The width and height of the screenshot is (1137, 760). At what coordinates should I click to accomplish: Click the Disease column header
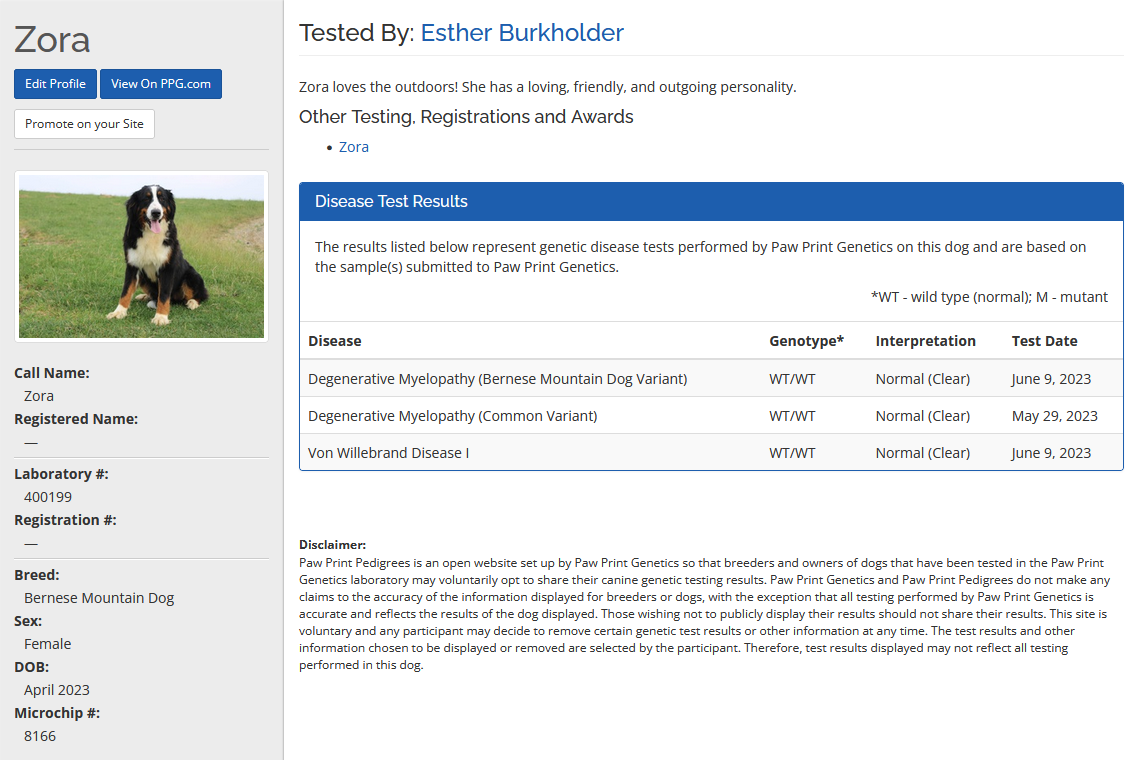coord(335,341)
